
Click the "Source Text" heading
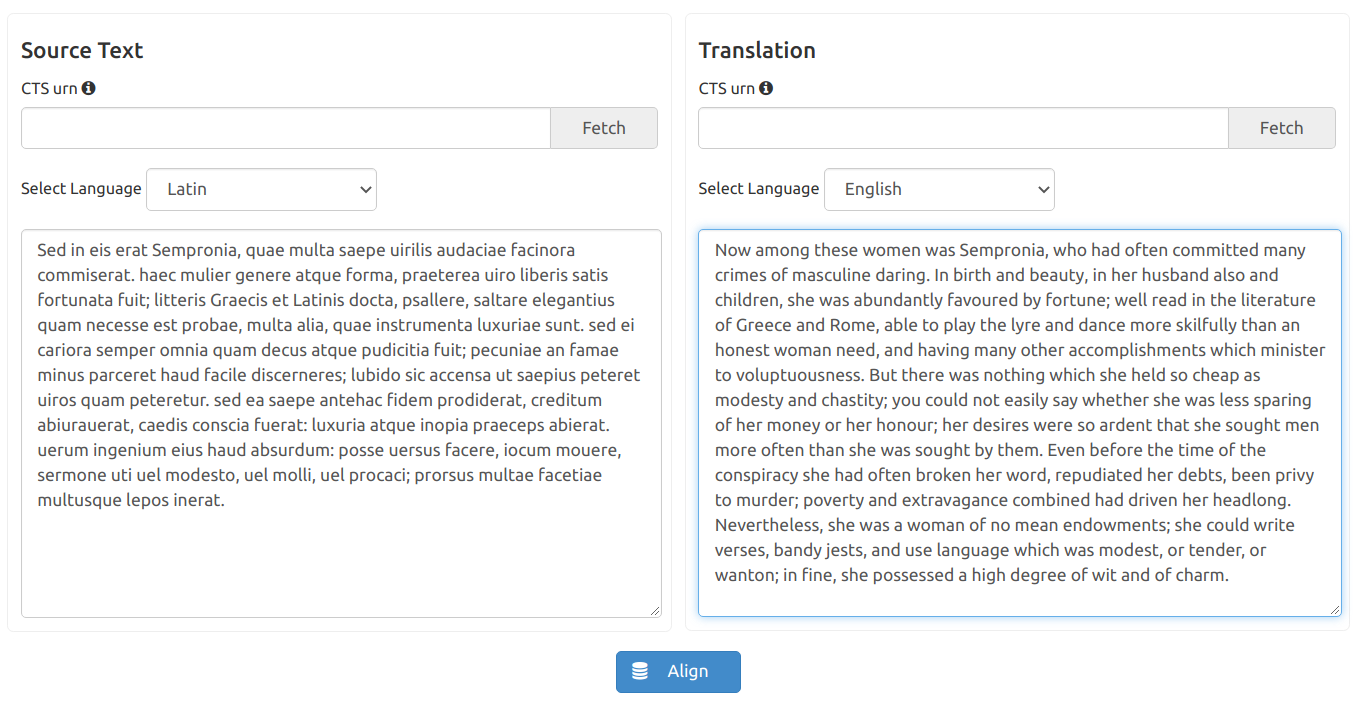pyautogui.click(x=82, y=50)
